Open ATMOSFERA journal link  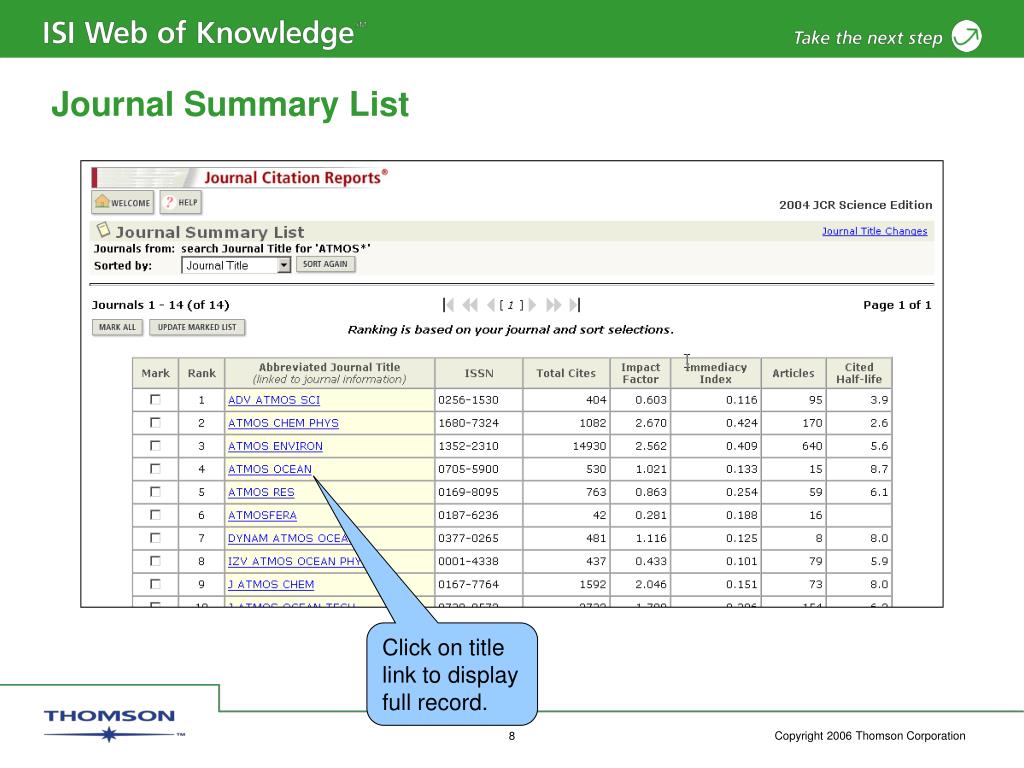pyautogui.click(x=262, y=515)
